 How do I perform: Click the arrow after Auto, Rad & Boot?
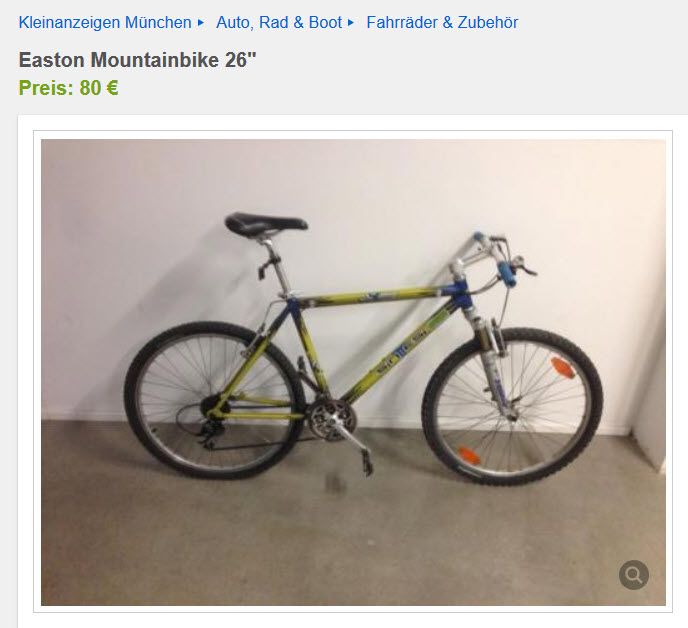[x=351, y=22]
